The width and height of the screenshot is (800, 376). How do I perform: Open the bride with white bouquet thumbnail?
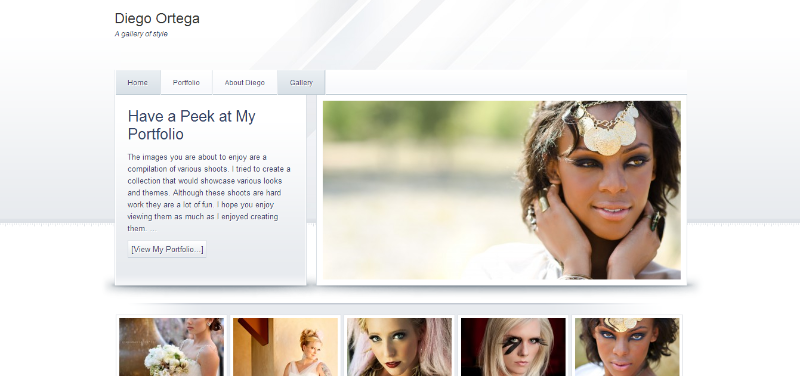click(171, 347)
